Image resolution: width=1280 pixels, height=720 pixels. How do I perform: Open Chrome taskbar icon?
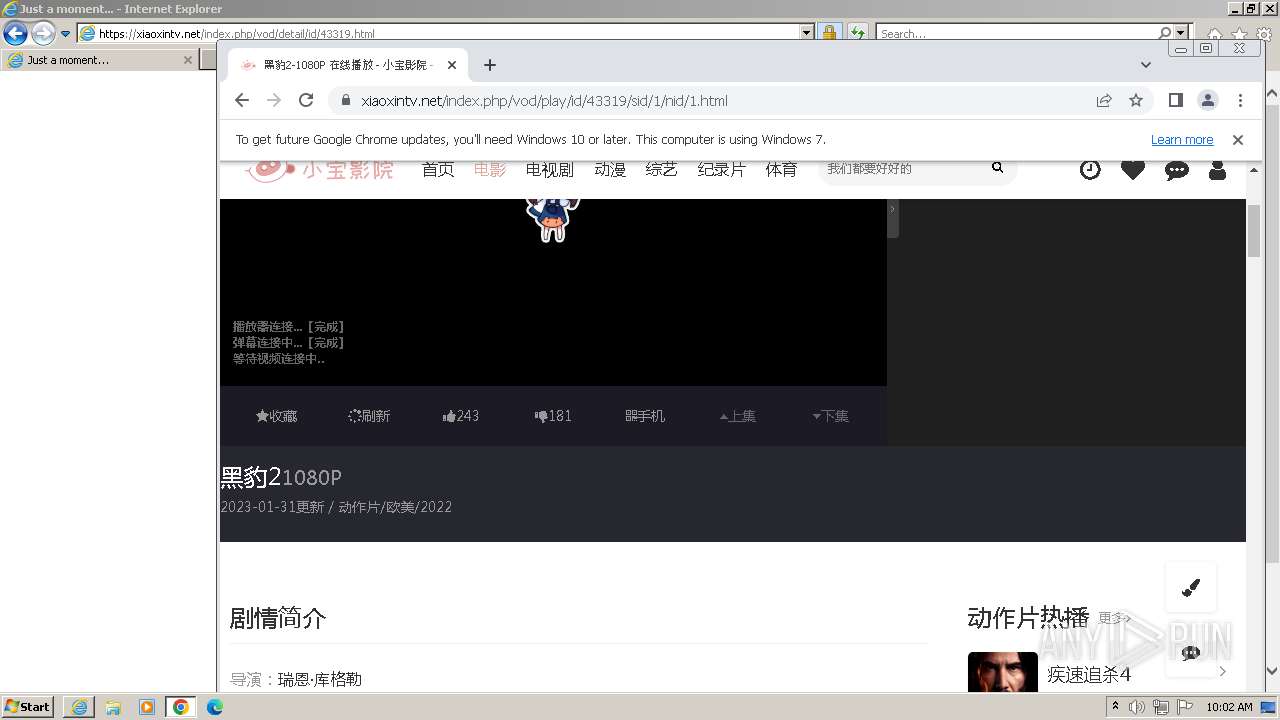[181, 707]
